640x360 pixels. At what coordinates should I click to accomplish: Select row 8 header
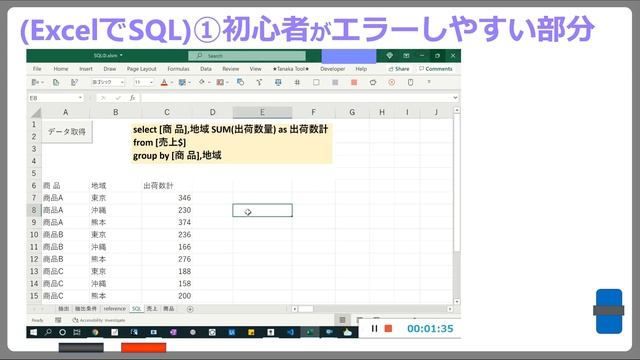34,210
